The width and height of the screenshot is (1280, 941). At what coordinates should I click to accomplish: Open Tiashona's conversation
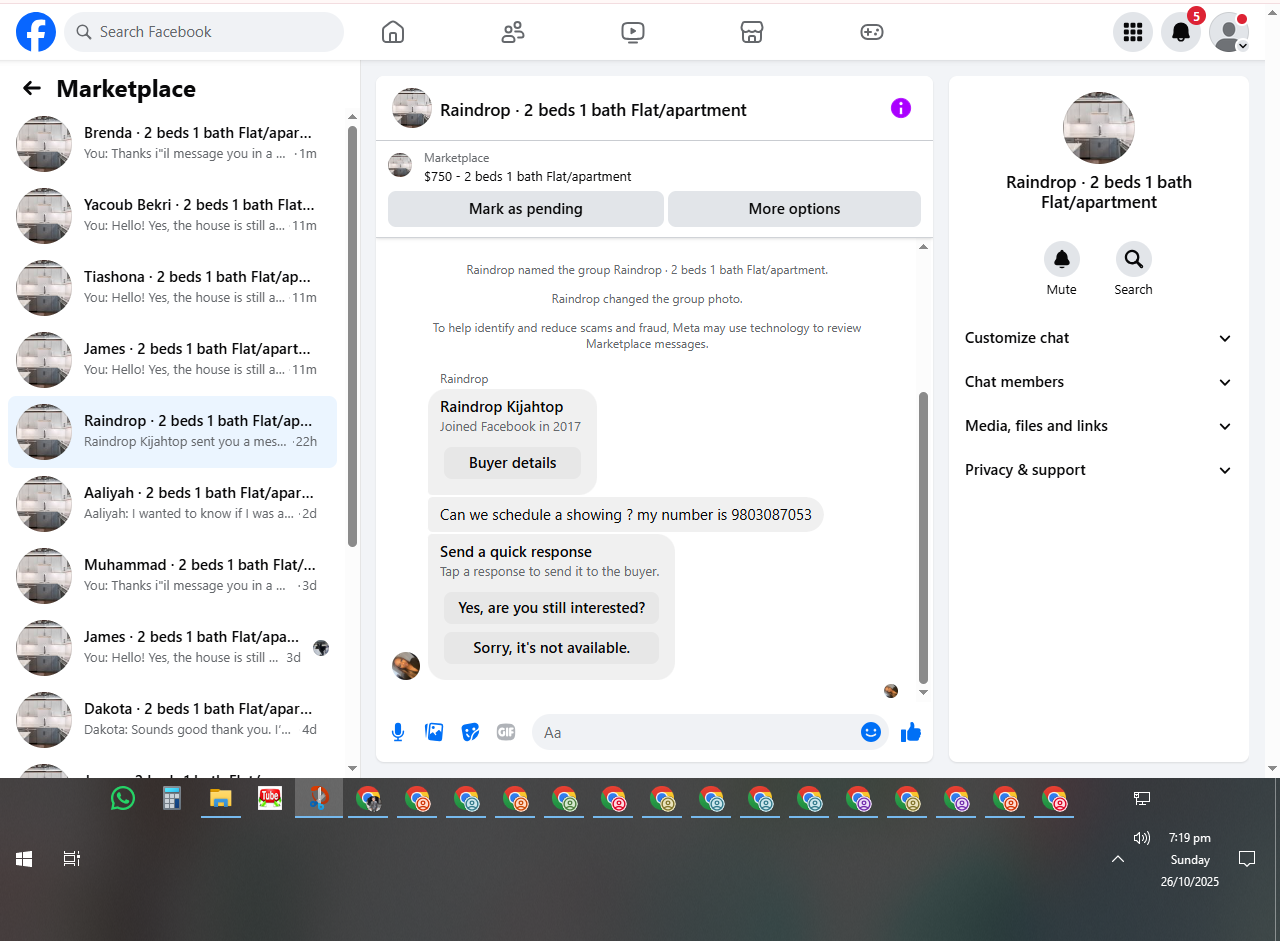pos(172,288)
